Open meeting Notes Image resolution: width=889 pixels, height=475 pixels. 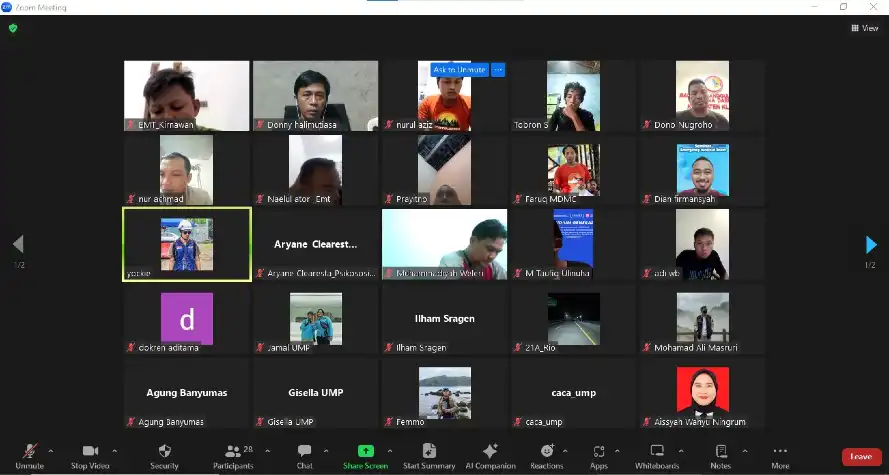pos(720,455)
